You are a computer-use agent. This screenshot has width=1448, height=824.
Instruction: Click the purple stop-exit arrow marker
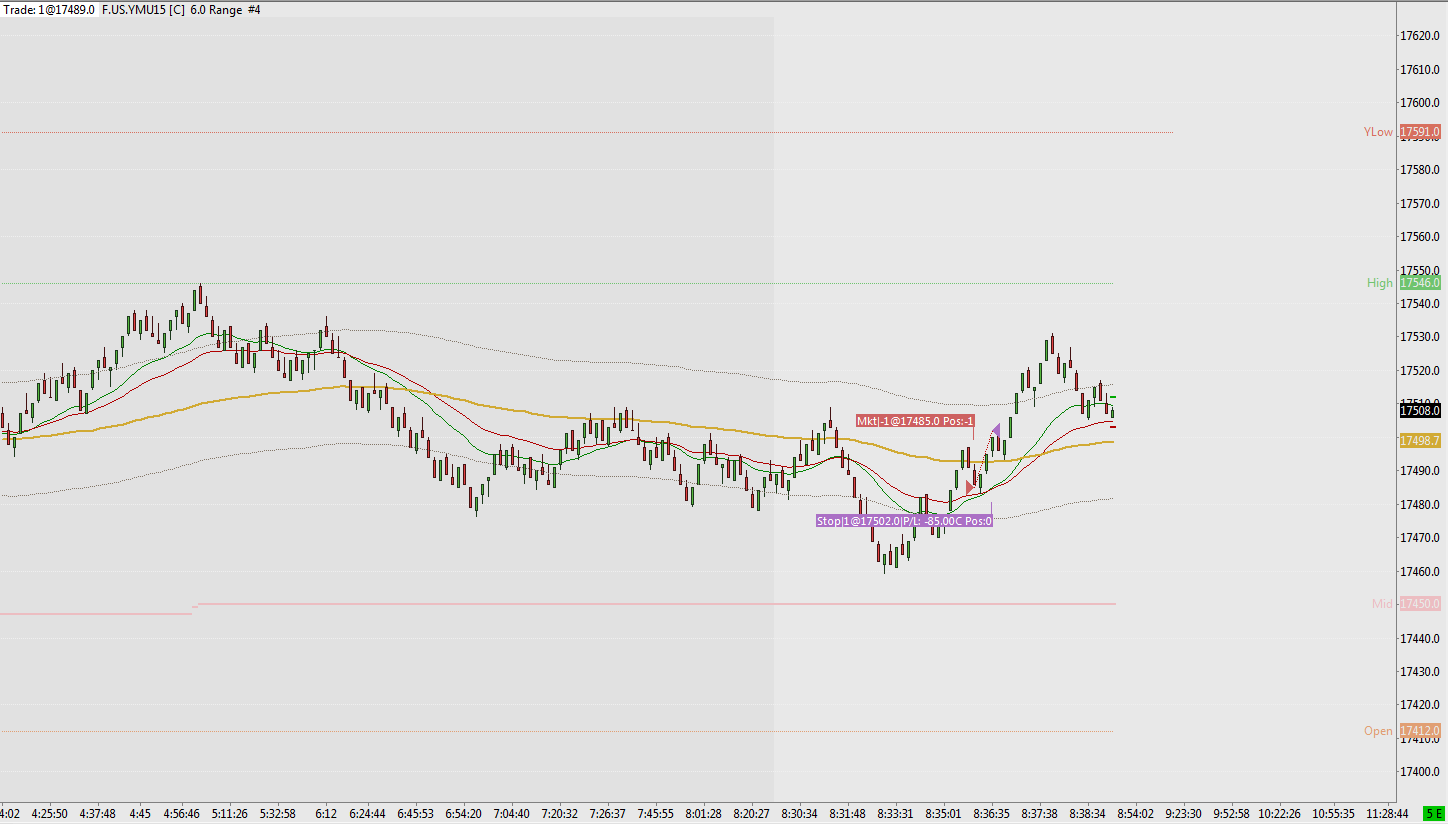[x=995, y=430]
